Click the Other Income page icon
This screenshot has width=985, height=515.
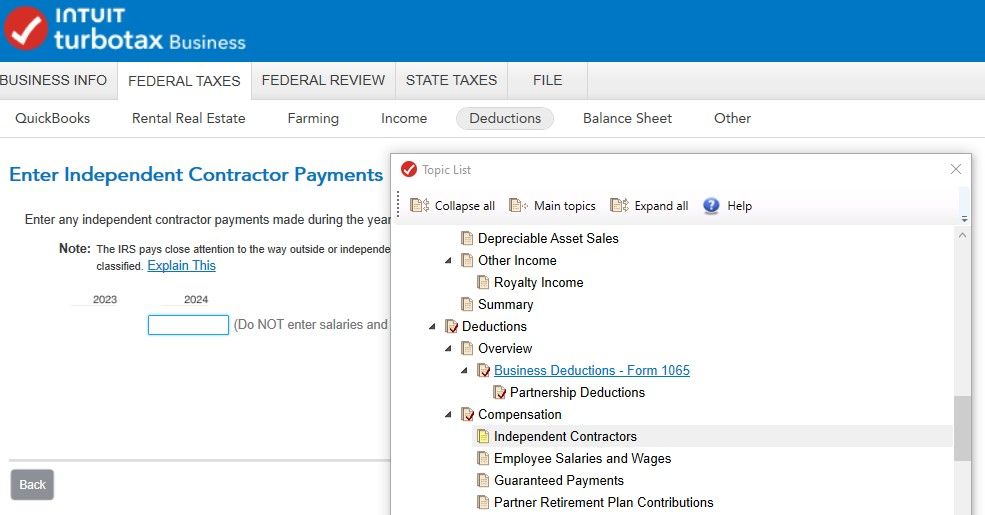click(x=467, y=261)
